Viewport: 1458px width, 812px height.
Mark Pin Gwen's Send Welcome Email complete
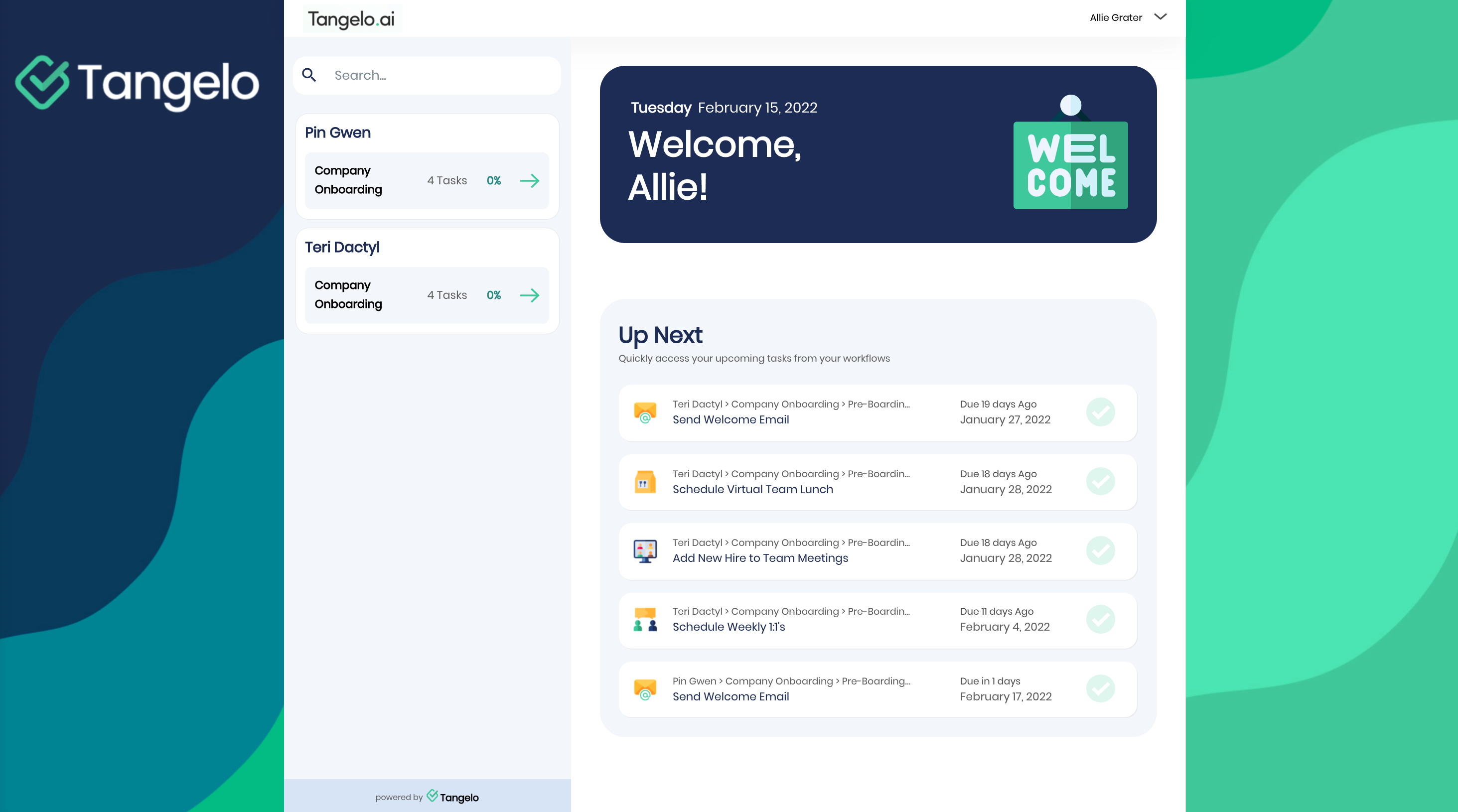tap(1100, 688)
